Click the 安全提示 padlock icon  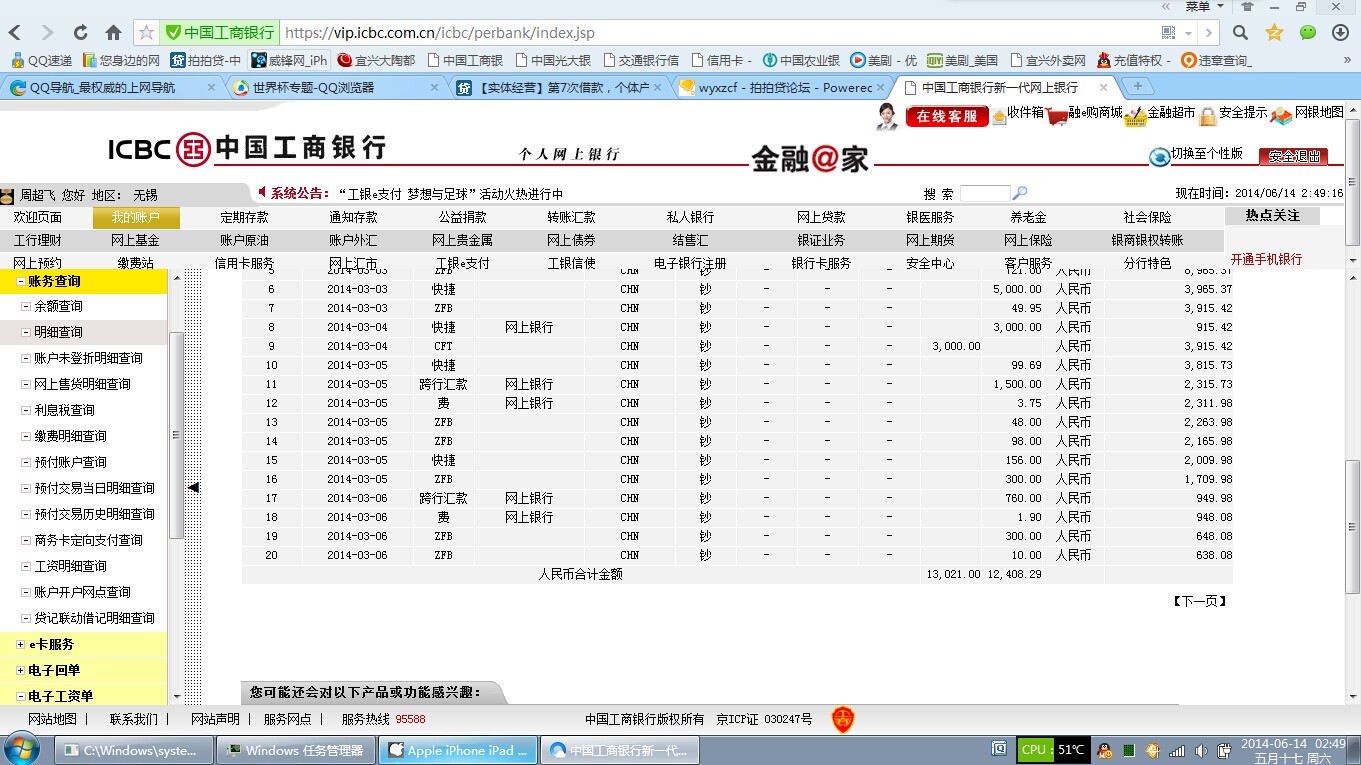click(1208, 116)
